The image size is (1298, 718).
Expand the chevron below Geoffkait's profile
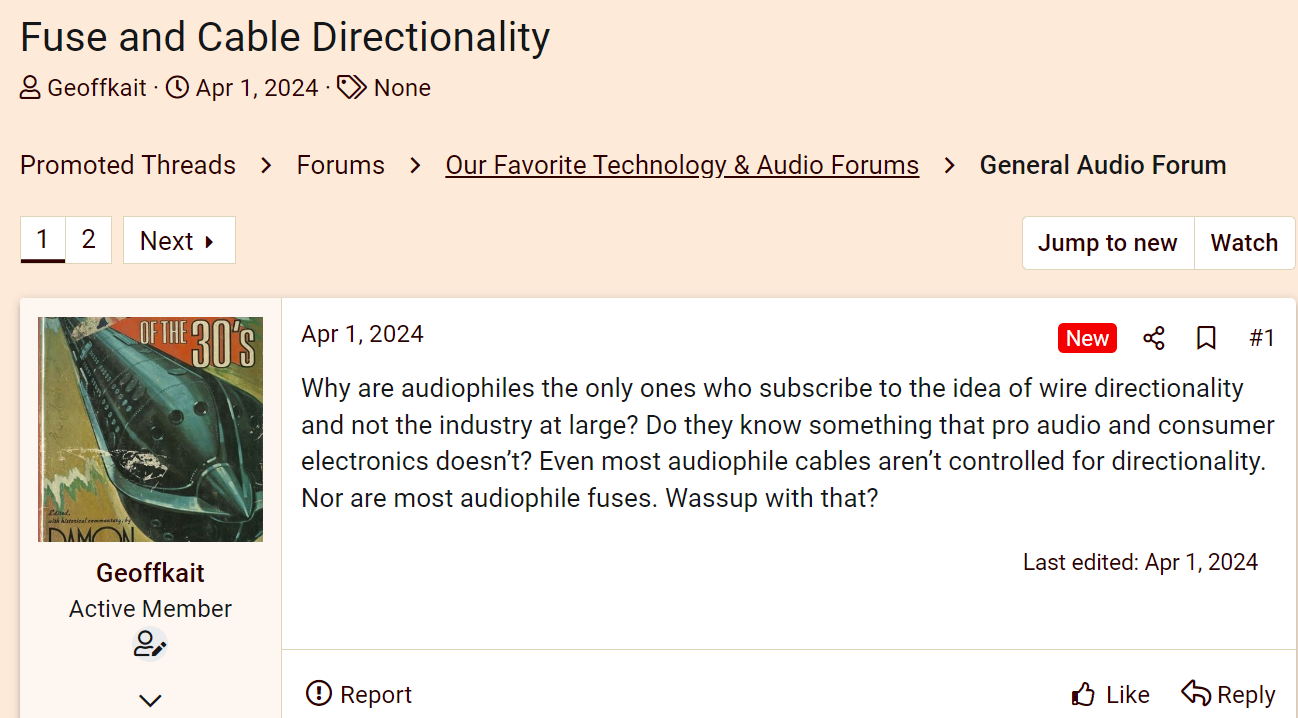coord(151,700)
